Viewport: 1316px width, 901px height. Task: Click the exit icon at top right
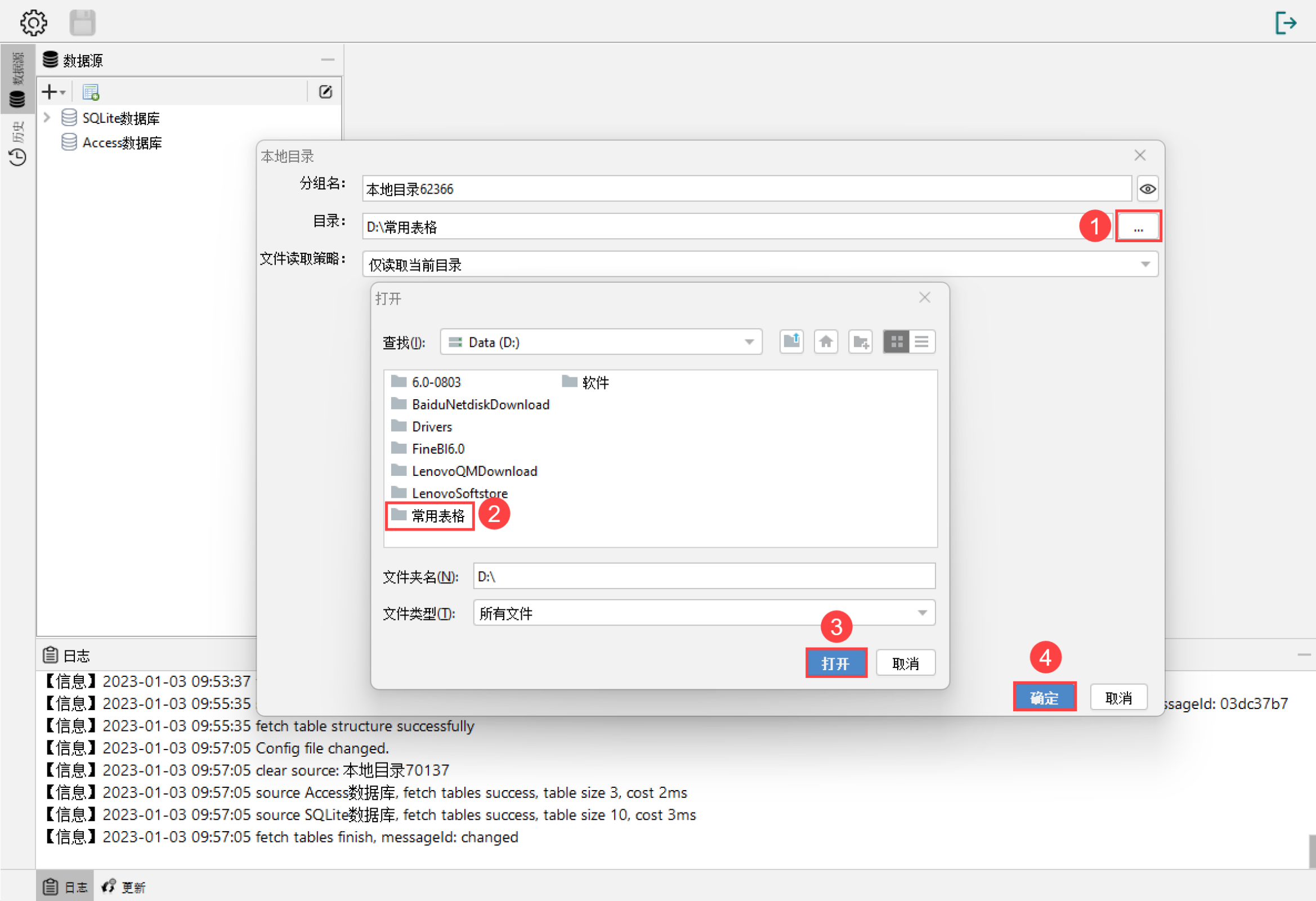point(1286,23)
